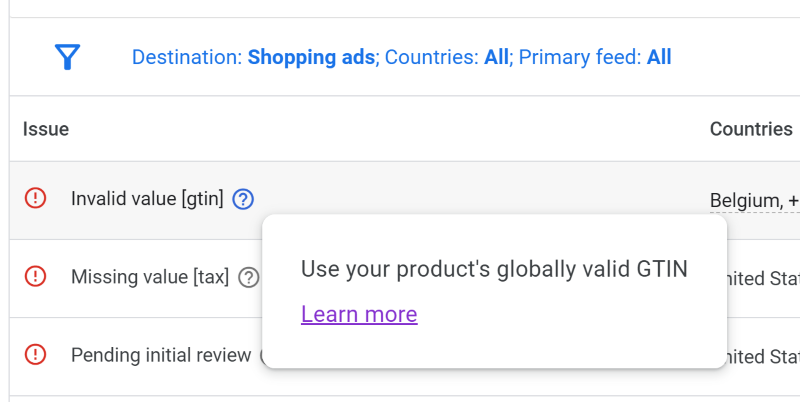Image resolution: width=800 pixels, height=402 pixels.
Task: Open the filter funnel icon
Action: (67, 57)
